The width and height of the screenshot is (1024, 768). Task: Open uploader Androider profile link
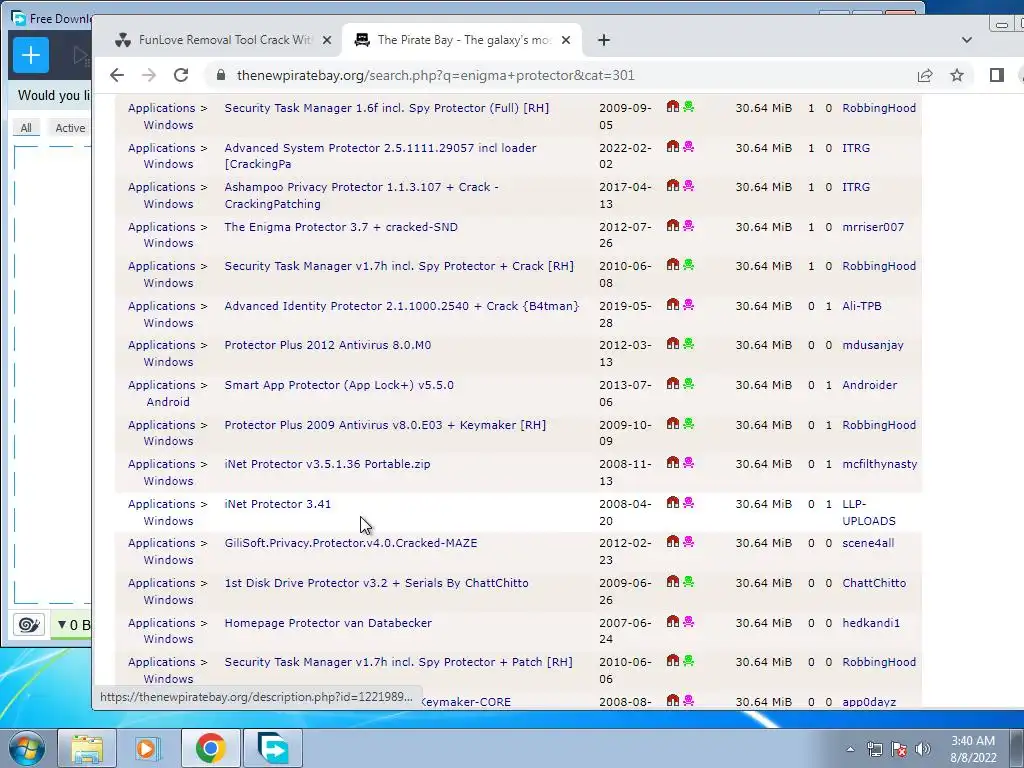[869, 385]
